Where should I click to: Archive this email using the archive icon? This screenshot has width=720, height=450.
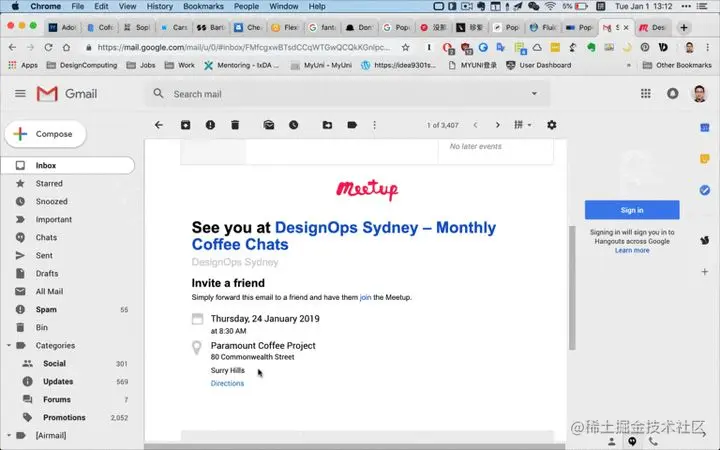[186, 125]
